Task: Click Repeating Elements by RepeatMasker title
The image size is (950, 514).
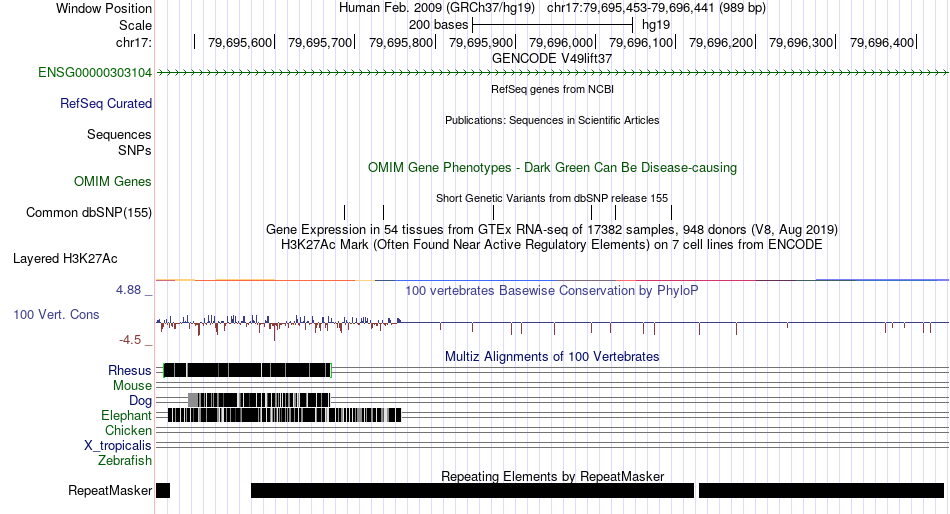Action: (552, 476)
